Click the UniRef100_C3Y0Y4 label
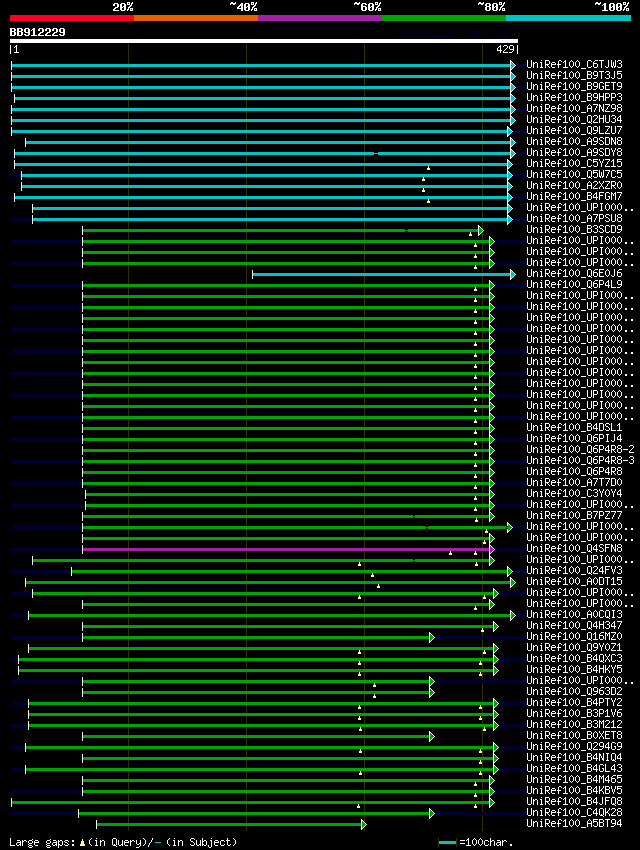 (574, 493)
